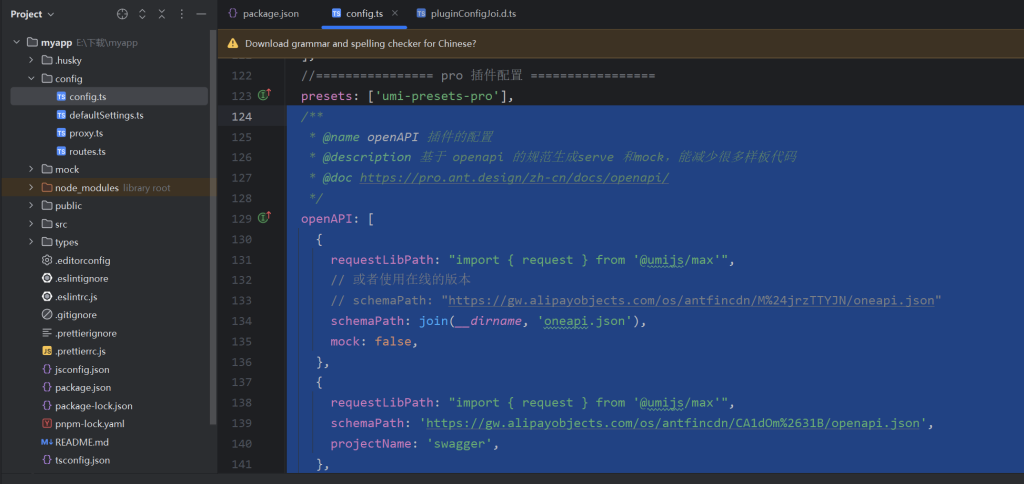This screenshot has width=1024, height=484.
Task: Click the TS icon beside routes.ts
Action: [61, 152]
